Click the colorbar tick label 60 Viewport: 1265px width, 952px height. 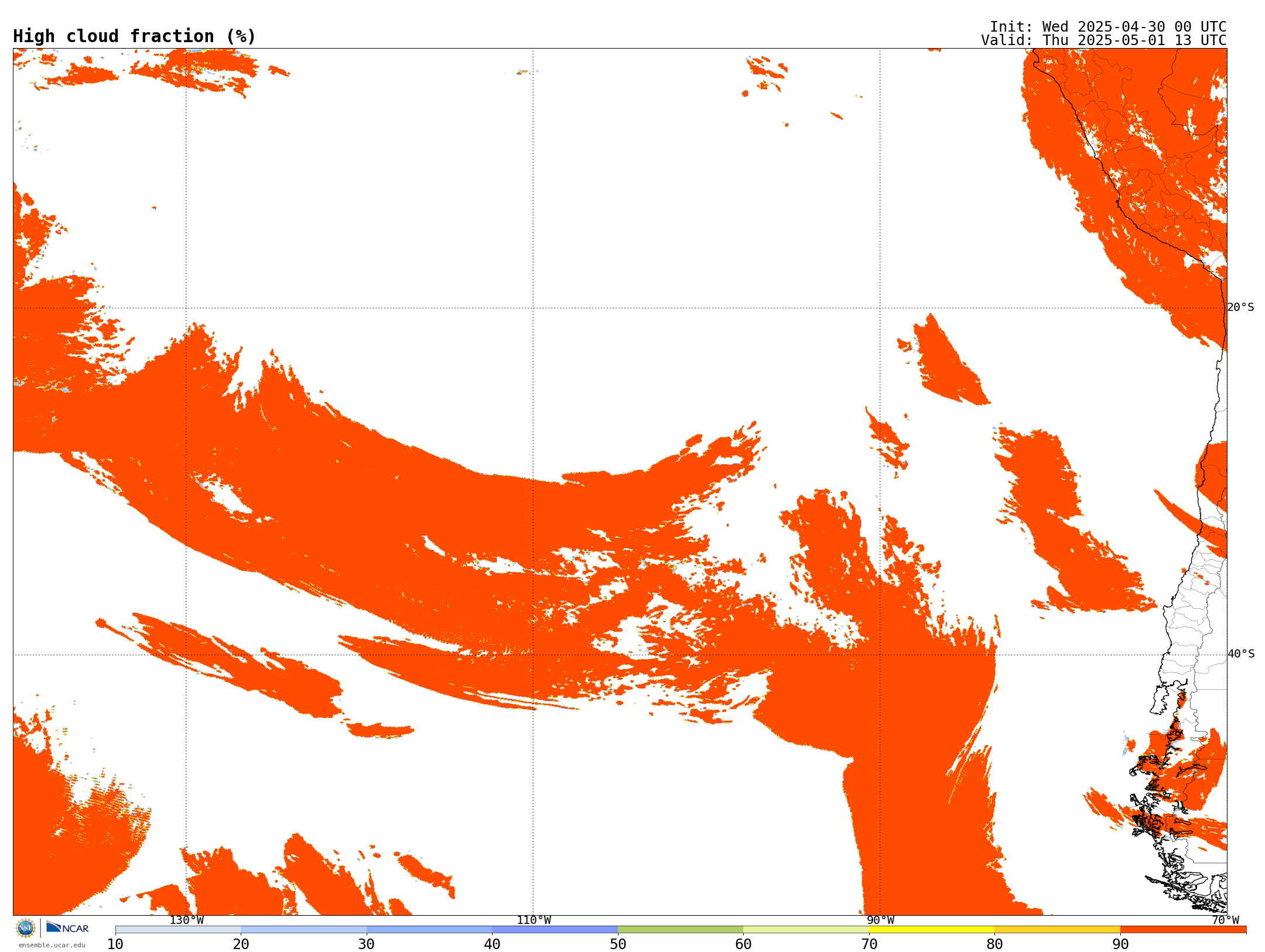pyautogui.click(x=743, y=944)
